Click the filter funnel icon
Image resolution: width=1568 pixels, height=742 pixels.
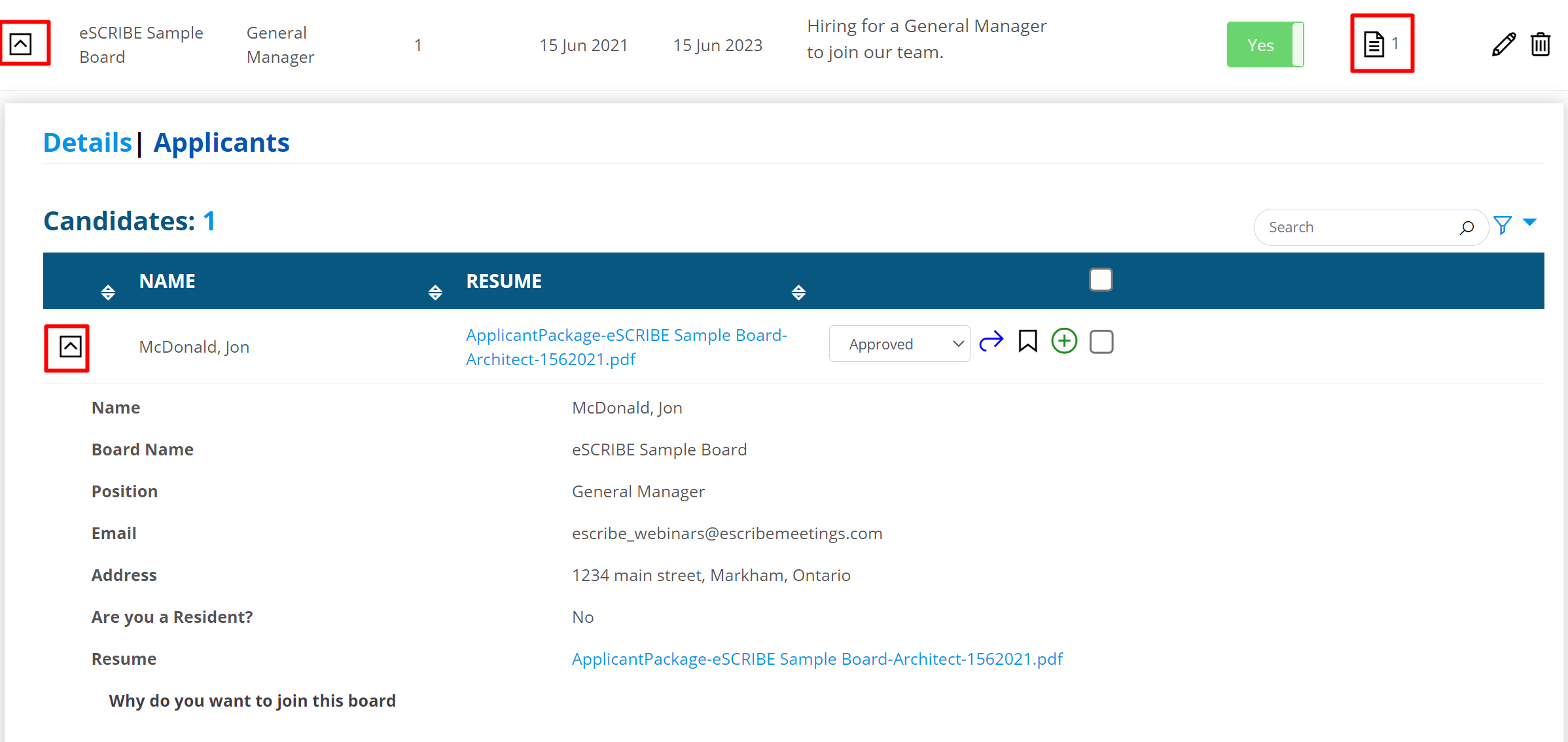click(1503, 226)
